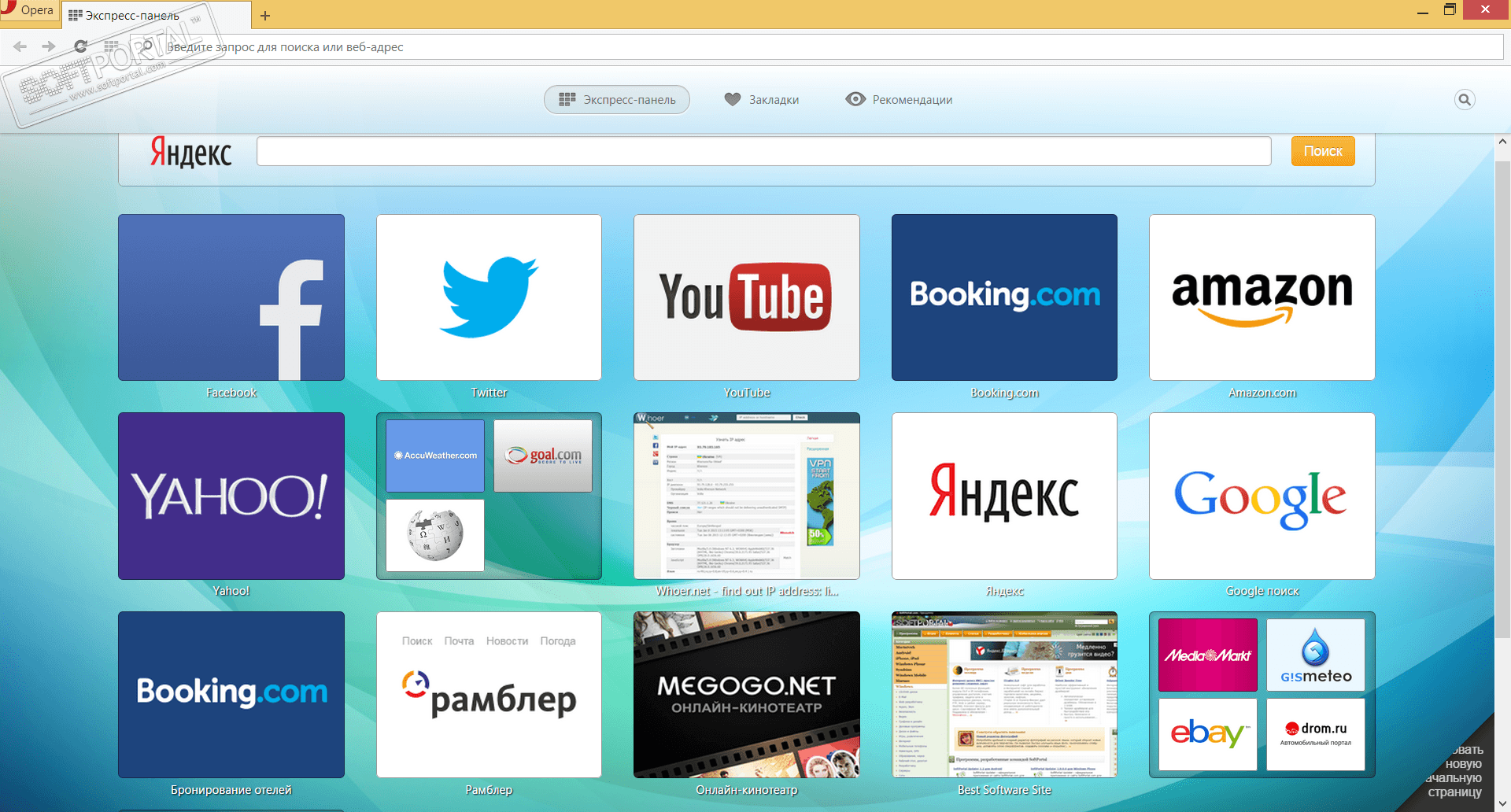
Task: Click the Google поиск label text
Action: pos(1262,591)
